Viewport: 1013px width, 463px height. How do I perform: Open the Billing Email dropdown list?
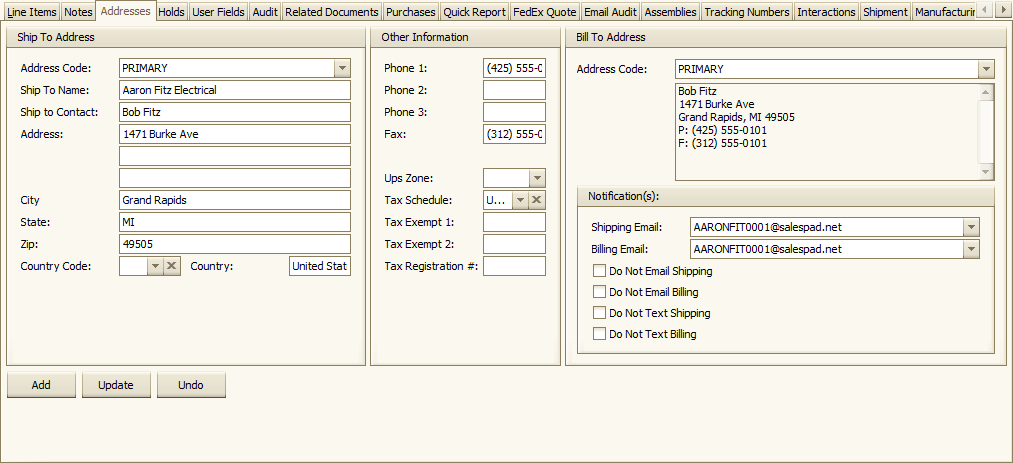coord(971,249)
